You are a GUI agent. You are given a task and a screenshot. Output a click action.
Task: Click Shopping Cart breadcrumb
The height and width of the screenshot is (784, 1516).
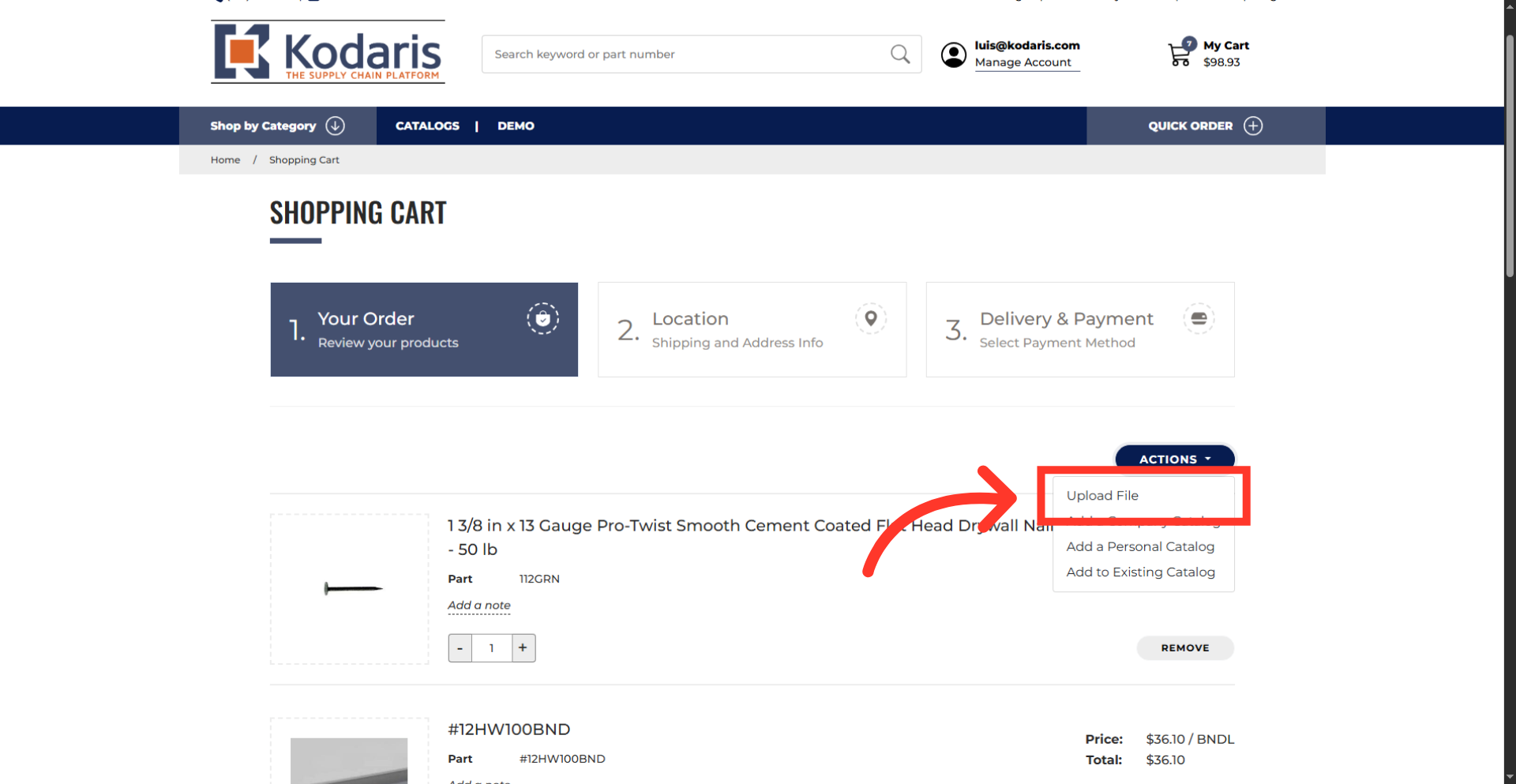304,159
